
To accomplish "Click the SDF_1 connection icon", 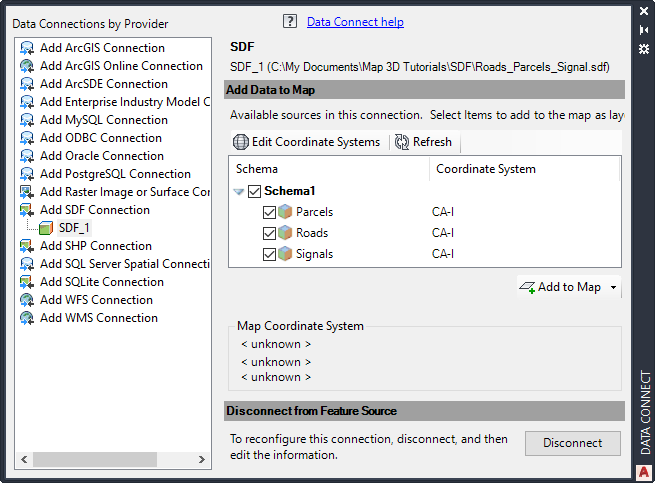I will [x=46, y=228].
